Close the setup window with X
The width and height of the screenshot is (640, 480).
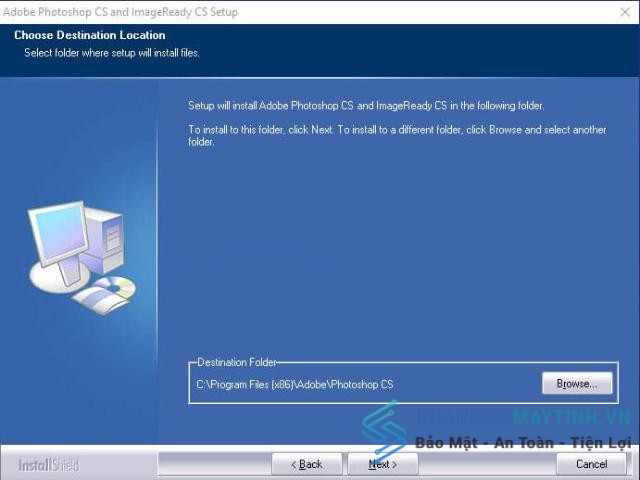point(625,12)
